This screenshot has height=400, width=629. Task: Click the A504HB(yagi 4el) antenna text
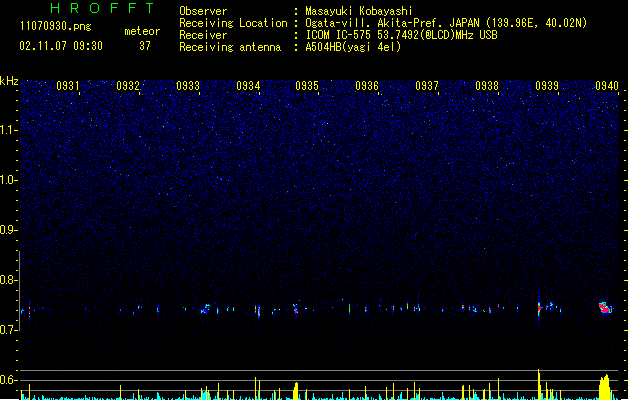[x=353, y=47]
